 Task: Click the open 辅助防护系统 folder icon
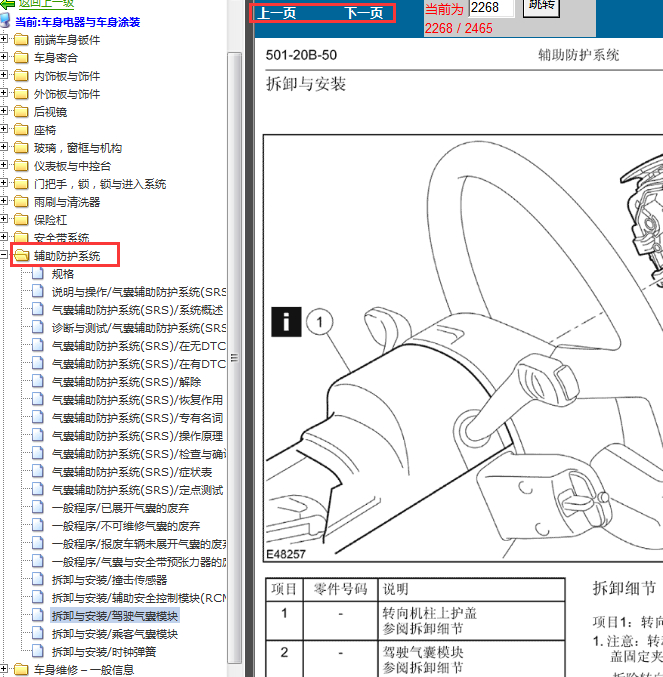click(x=21, y=256)
